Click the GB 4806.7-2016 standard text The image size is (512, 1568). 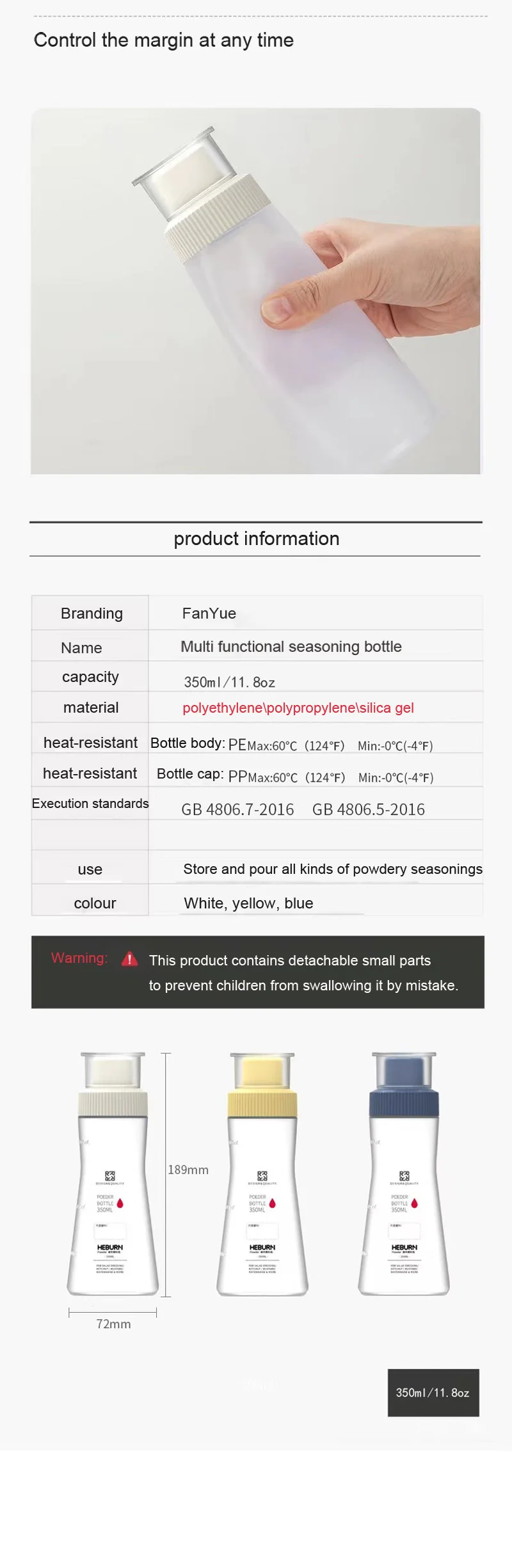pos(237,809)
